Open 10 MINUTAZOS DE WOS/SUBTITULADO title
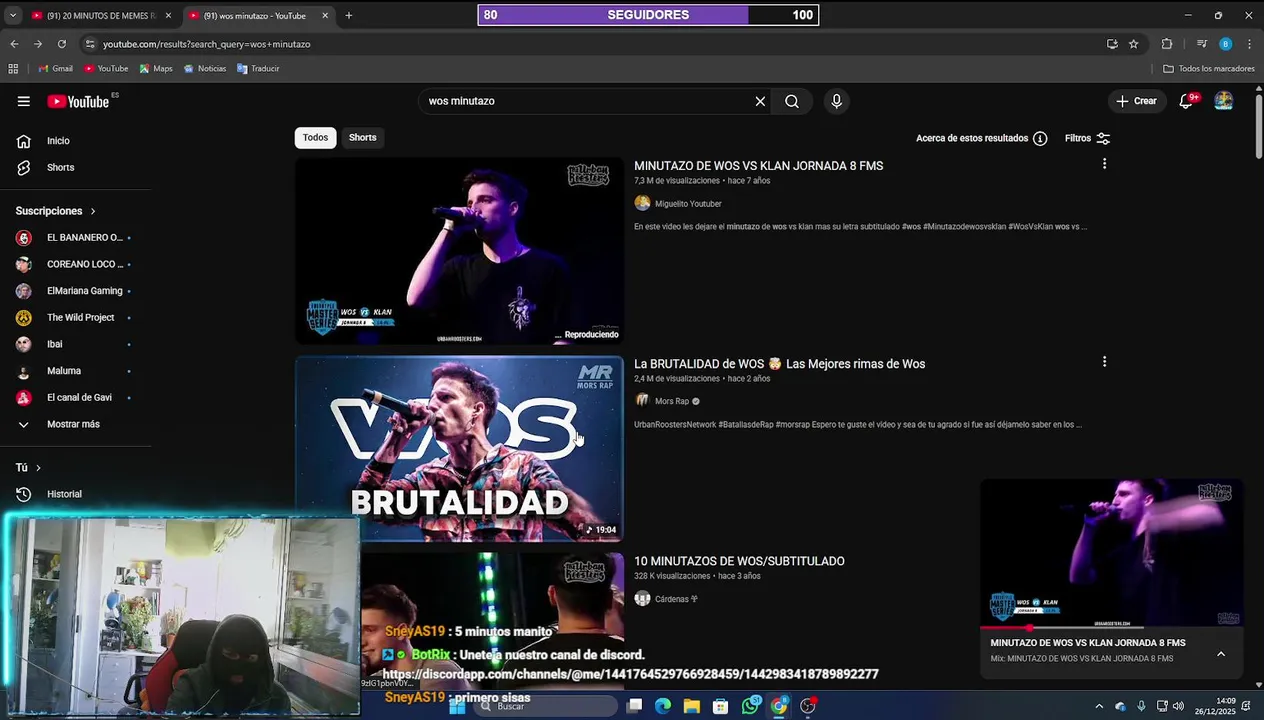1264x720 pixels. (739, 561)
